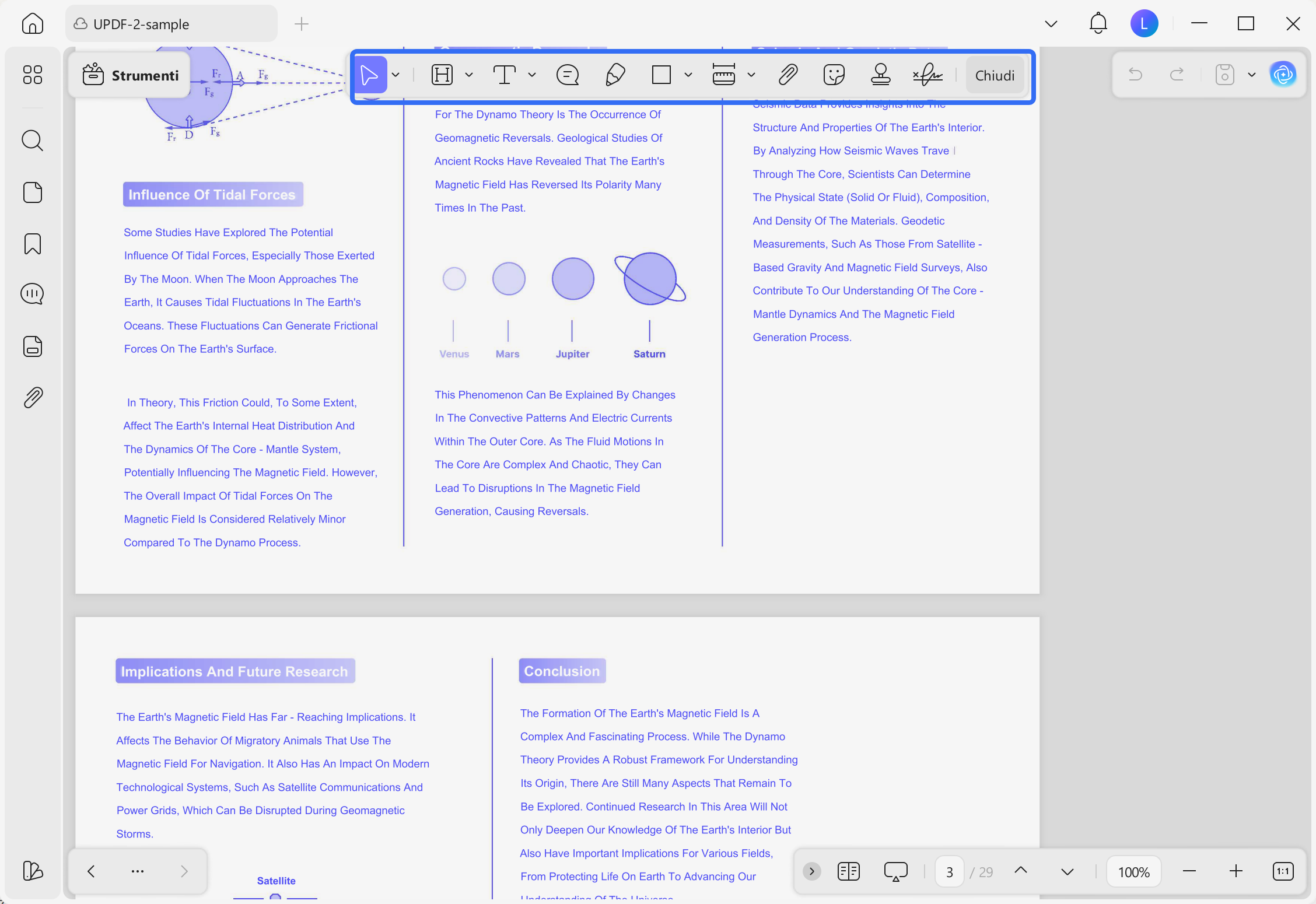The height and width of the screenshot is (904, 1316).
Task: Select the highlight text tool
Action: [442, 75]
